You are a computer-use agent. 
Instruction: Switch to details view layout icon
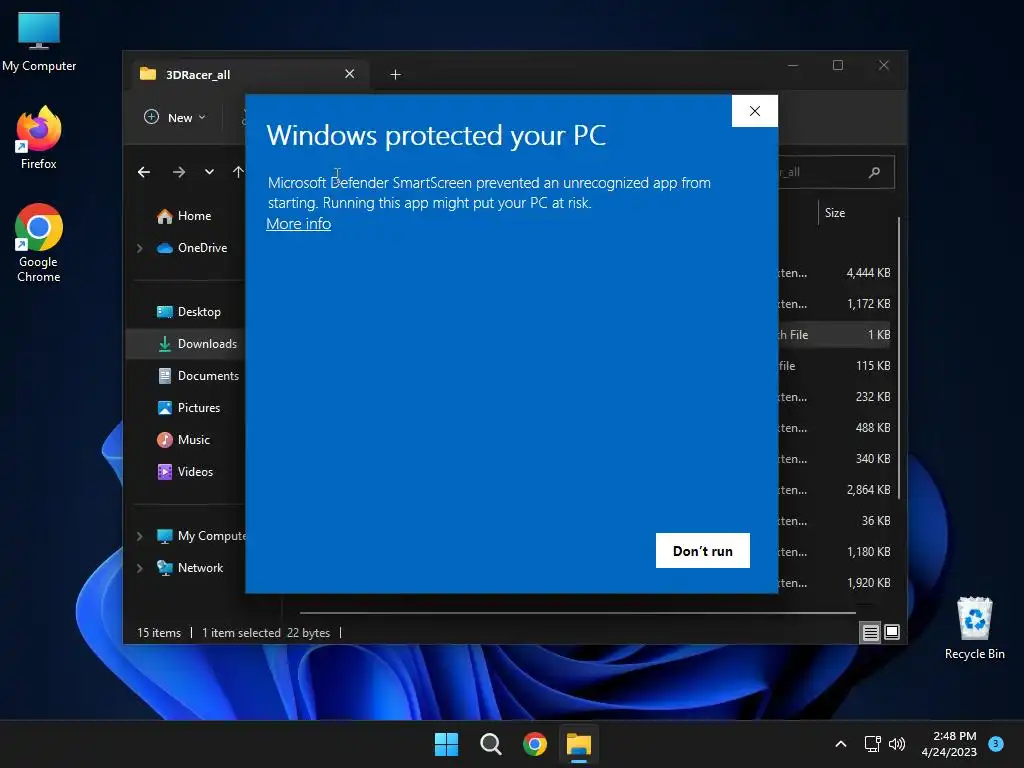(870, 632)
